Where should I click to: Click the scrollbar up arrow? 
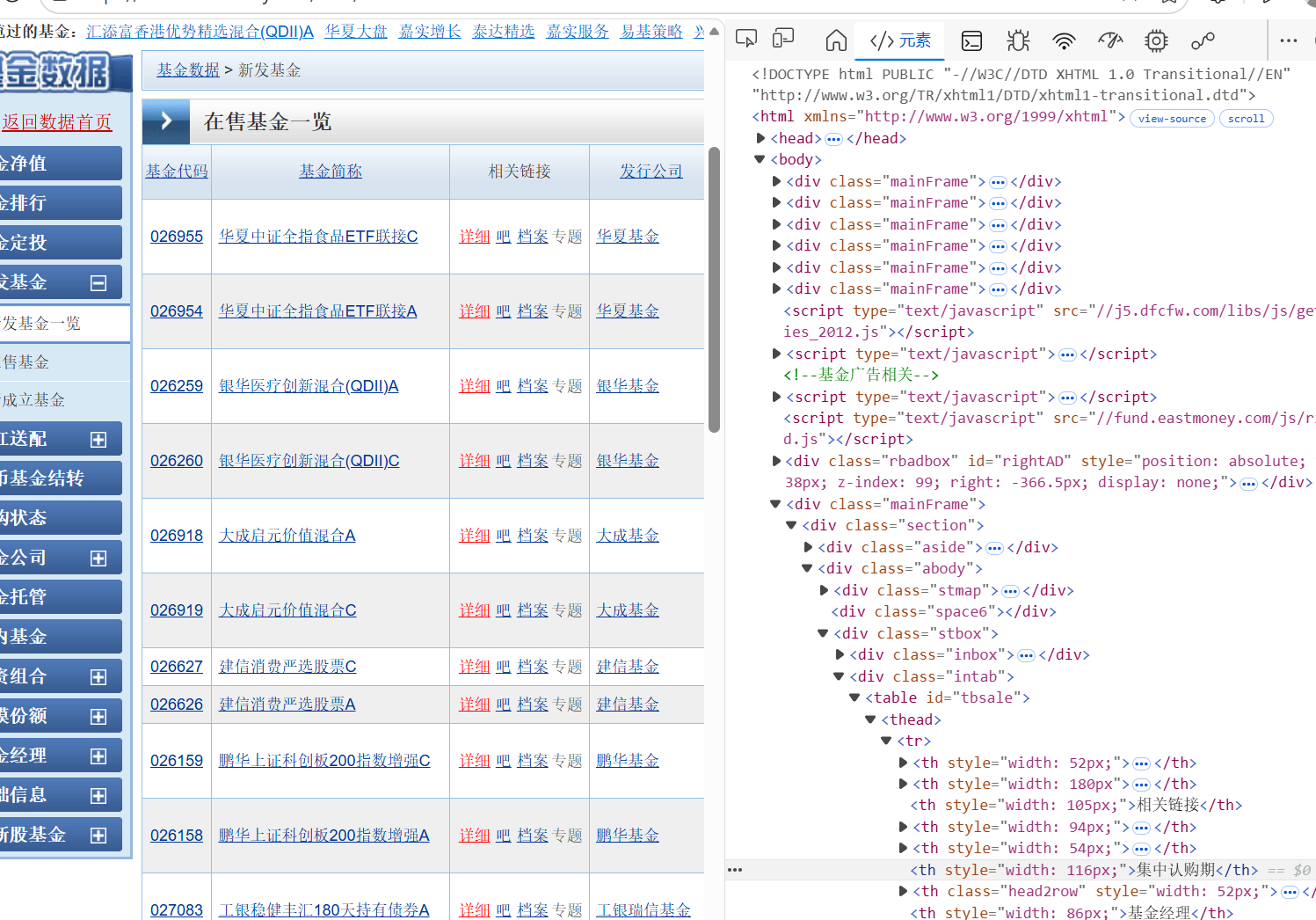[715, 32]
